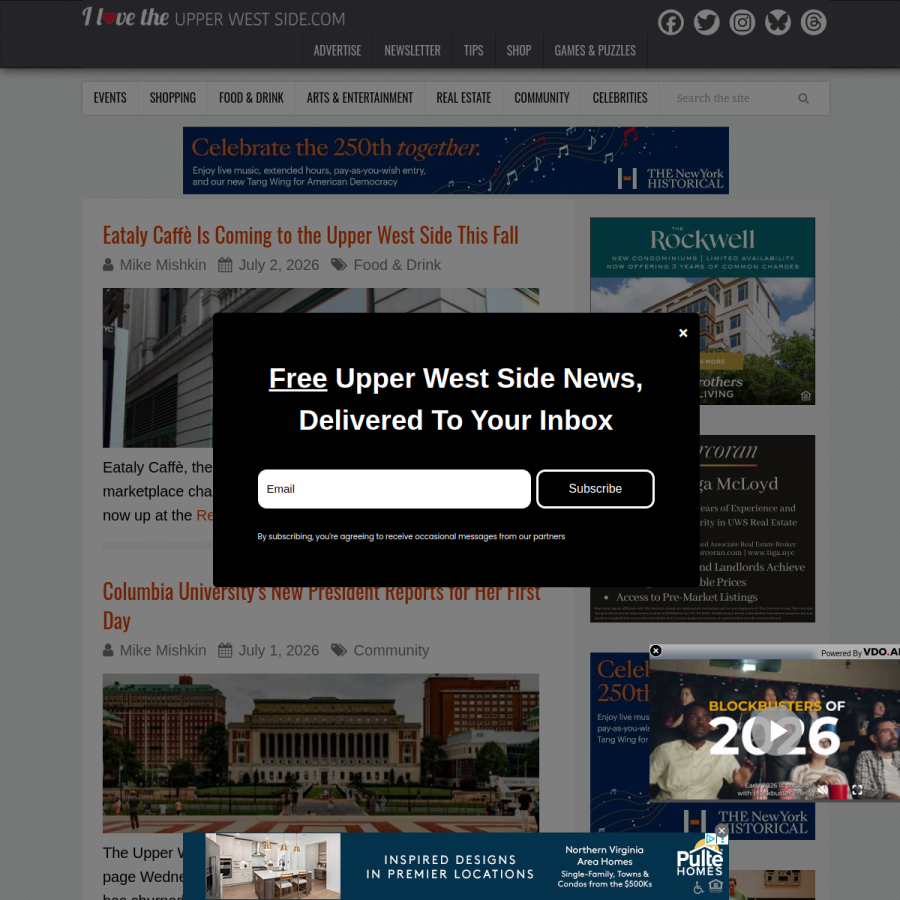Open the Tips menu item
The image size is (900, 900).
tap(473, 51)
